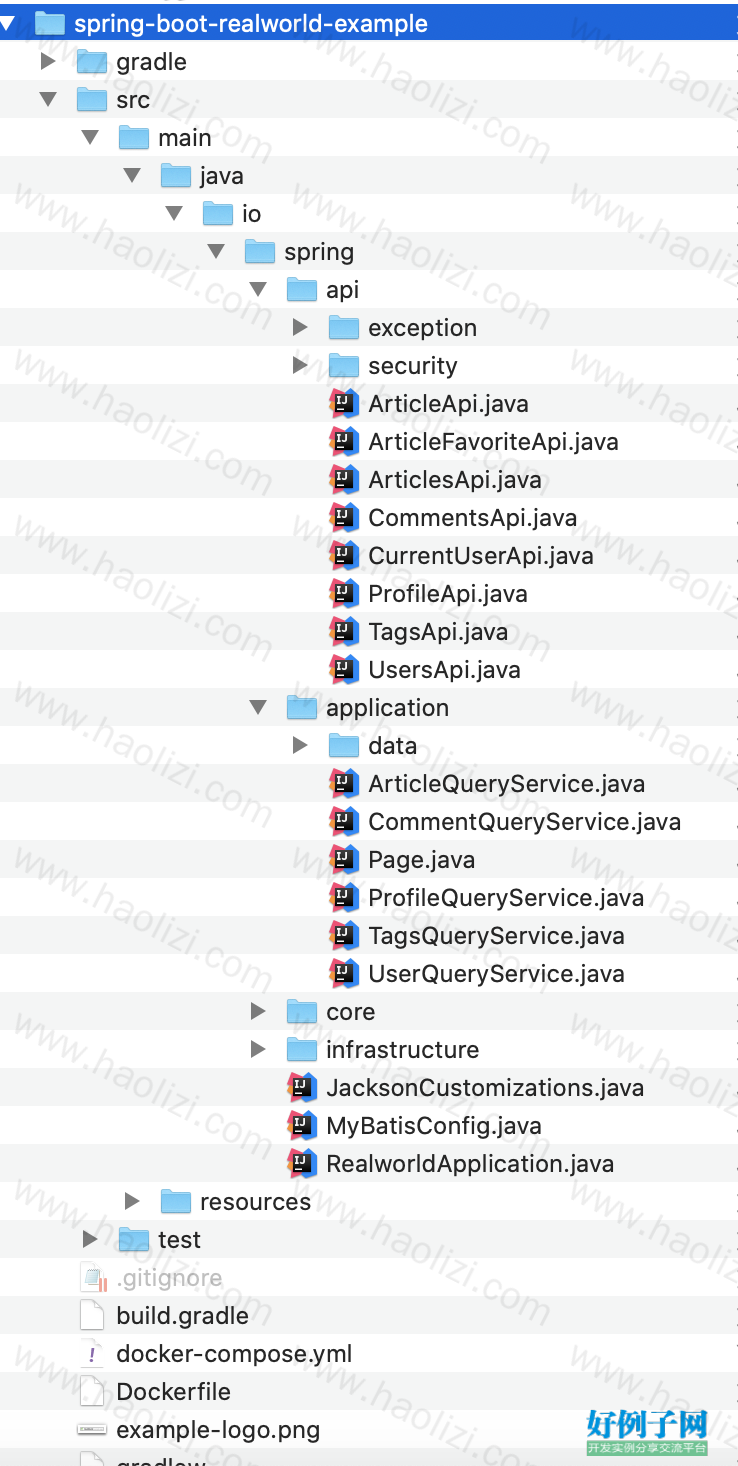
Task: Select the UserQueryService.java file name
Action: 497,974
